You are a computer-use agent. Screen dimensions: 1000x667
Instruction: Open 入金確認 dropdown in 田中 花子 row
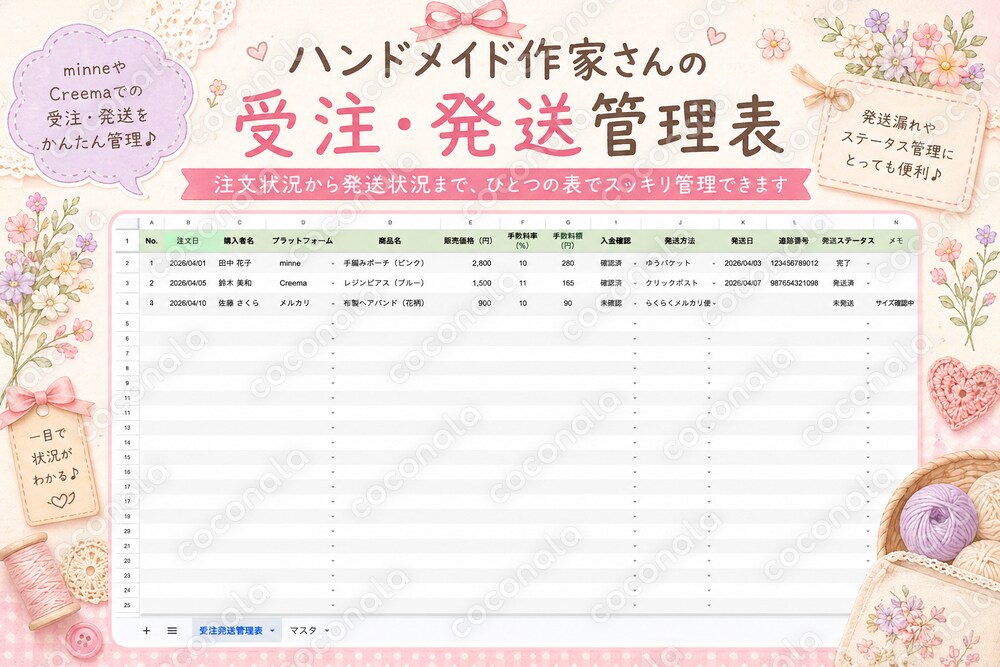[635, 263]
